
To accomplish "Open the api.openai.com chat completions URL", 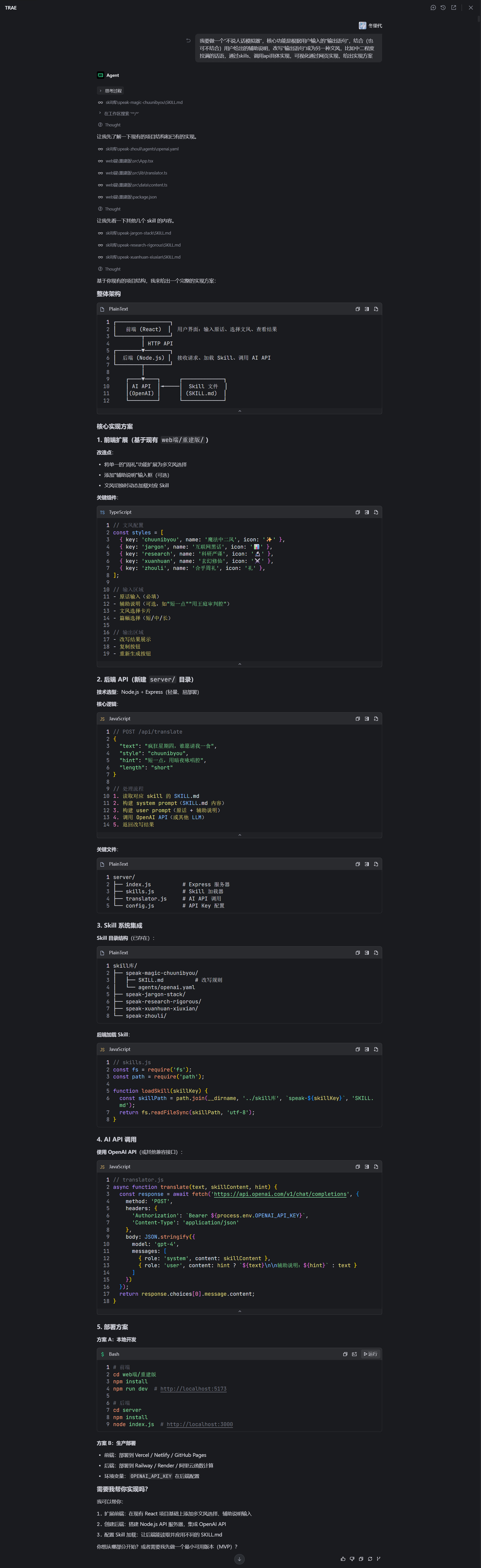I will pos(281,1194).
